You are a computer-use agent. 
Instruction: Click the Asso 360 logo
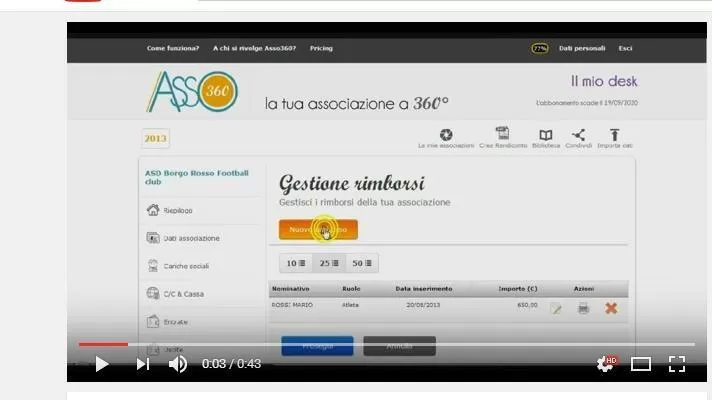pyautogui.click(x=192, y=91)
